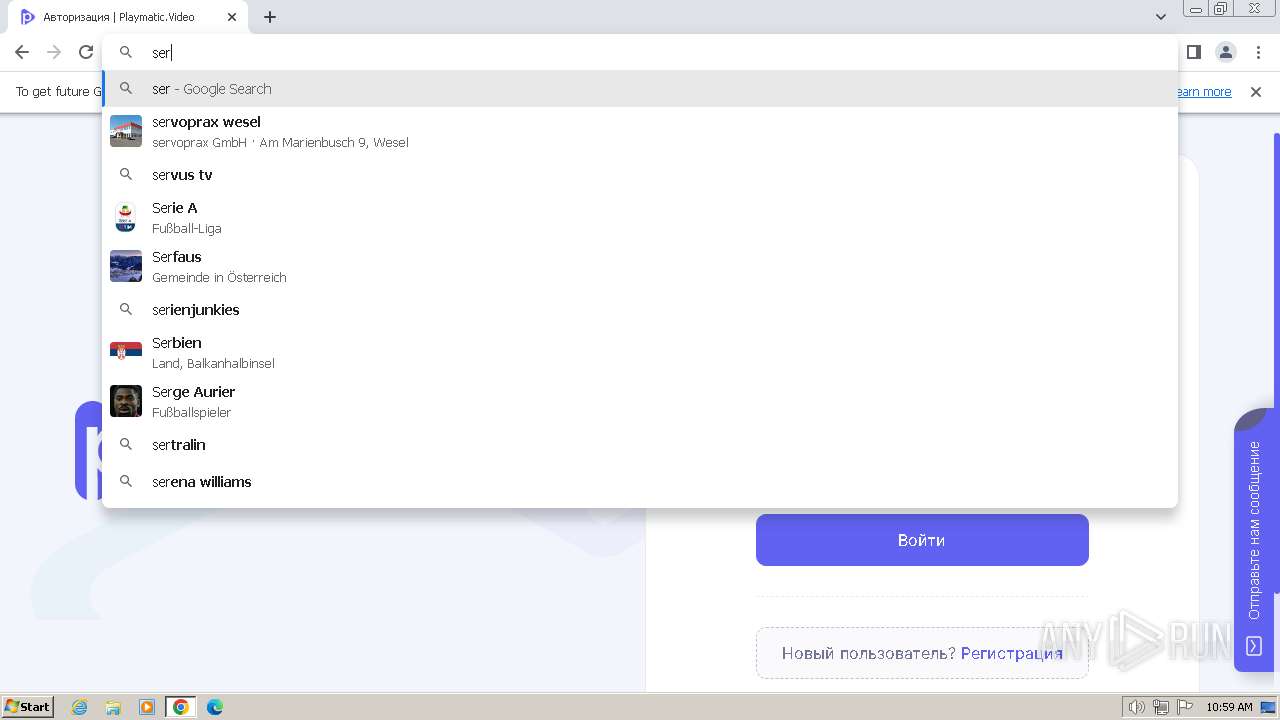Pick 'Serbien' Land suggestion
The height and width of the screenshot is (720, 1280).
coord(640,352)
